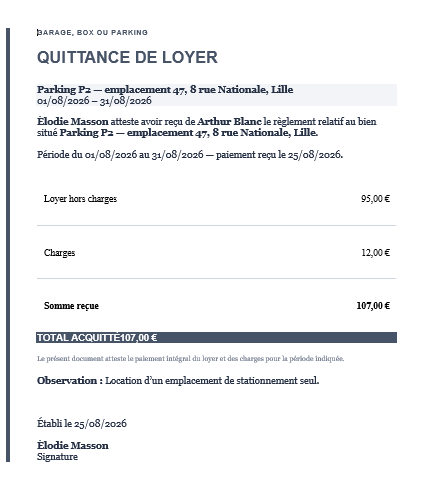Click the 12,00 € charges amount
The height and width of the screenshot is (479, 440).
pyautogui.click(x=376, y=253)
